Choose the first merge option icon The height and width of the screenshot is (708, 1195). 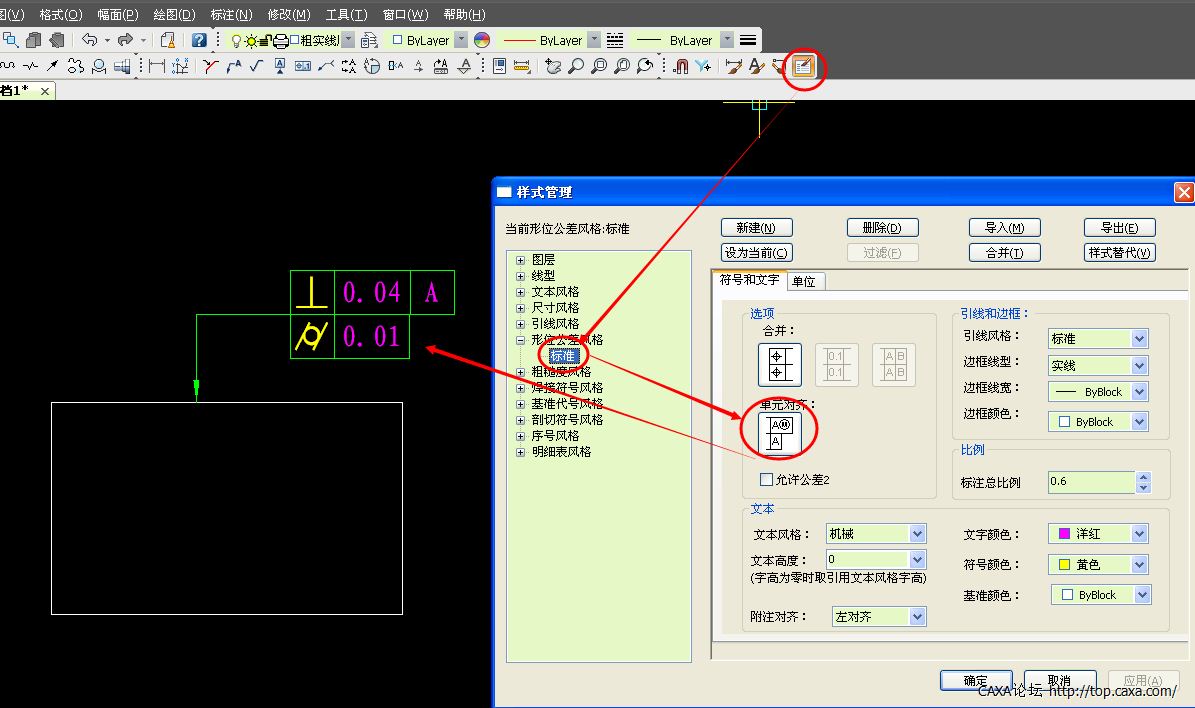pos(779,364)
